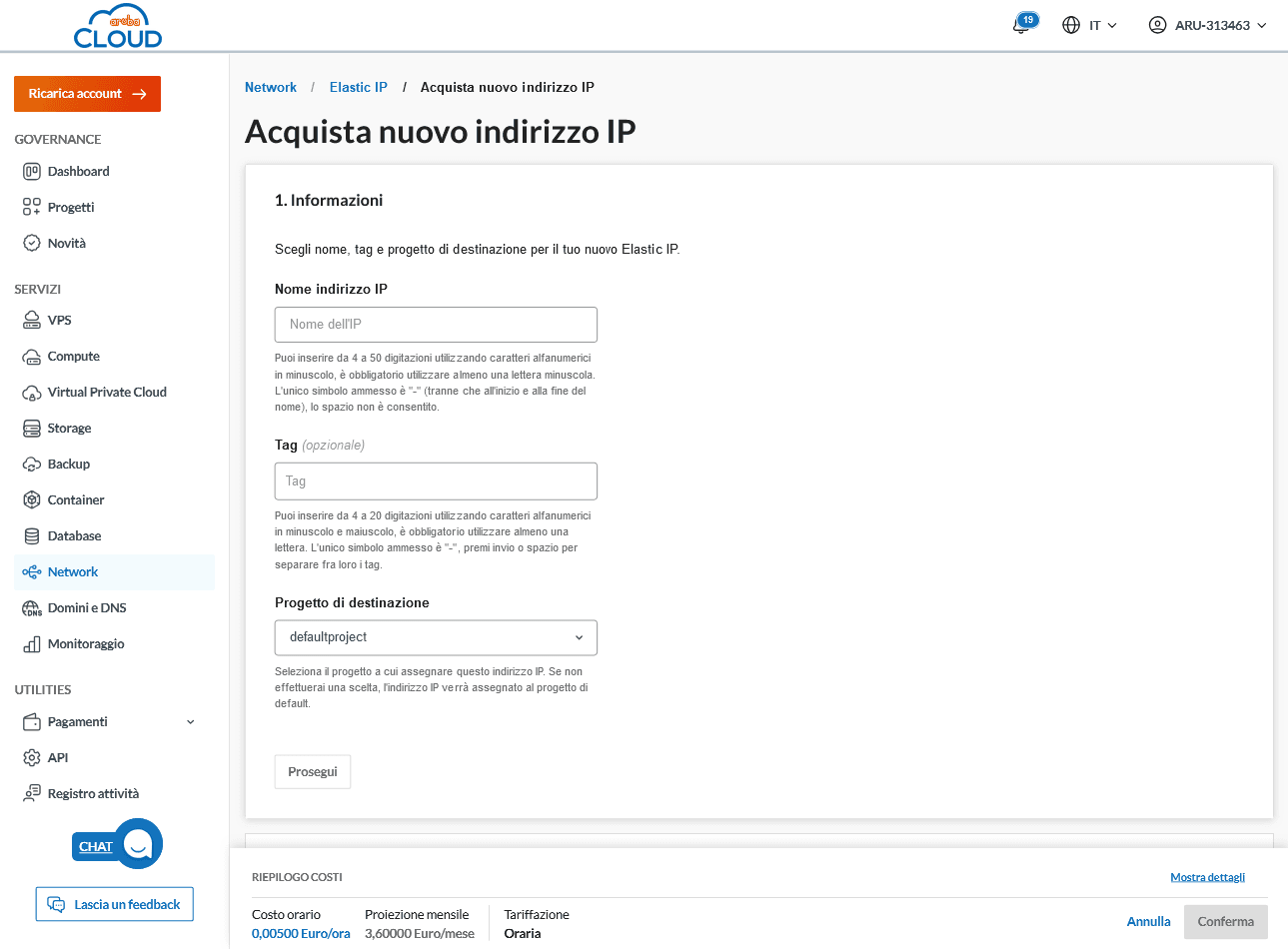Open Monitoraggio from the sidebar menu
The image size is (1288, 949).
(x=86, y=644)
